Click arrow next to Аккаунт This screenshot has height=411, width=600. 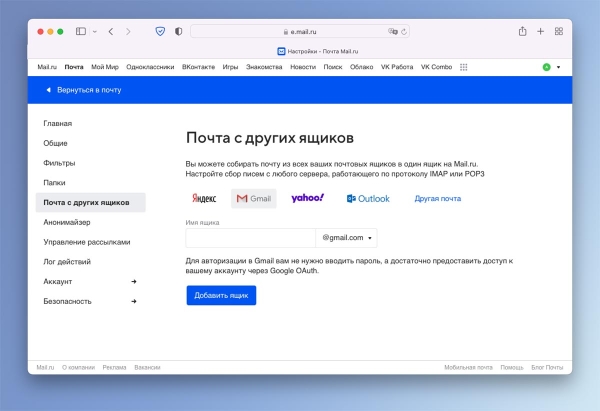pyautogui.click(x=134, y=282)
